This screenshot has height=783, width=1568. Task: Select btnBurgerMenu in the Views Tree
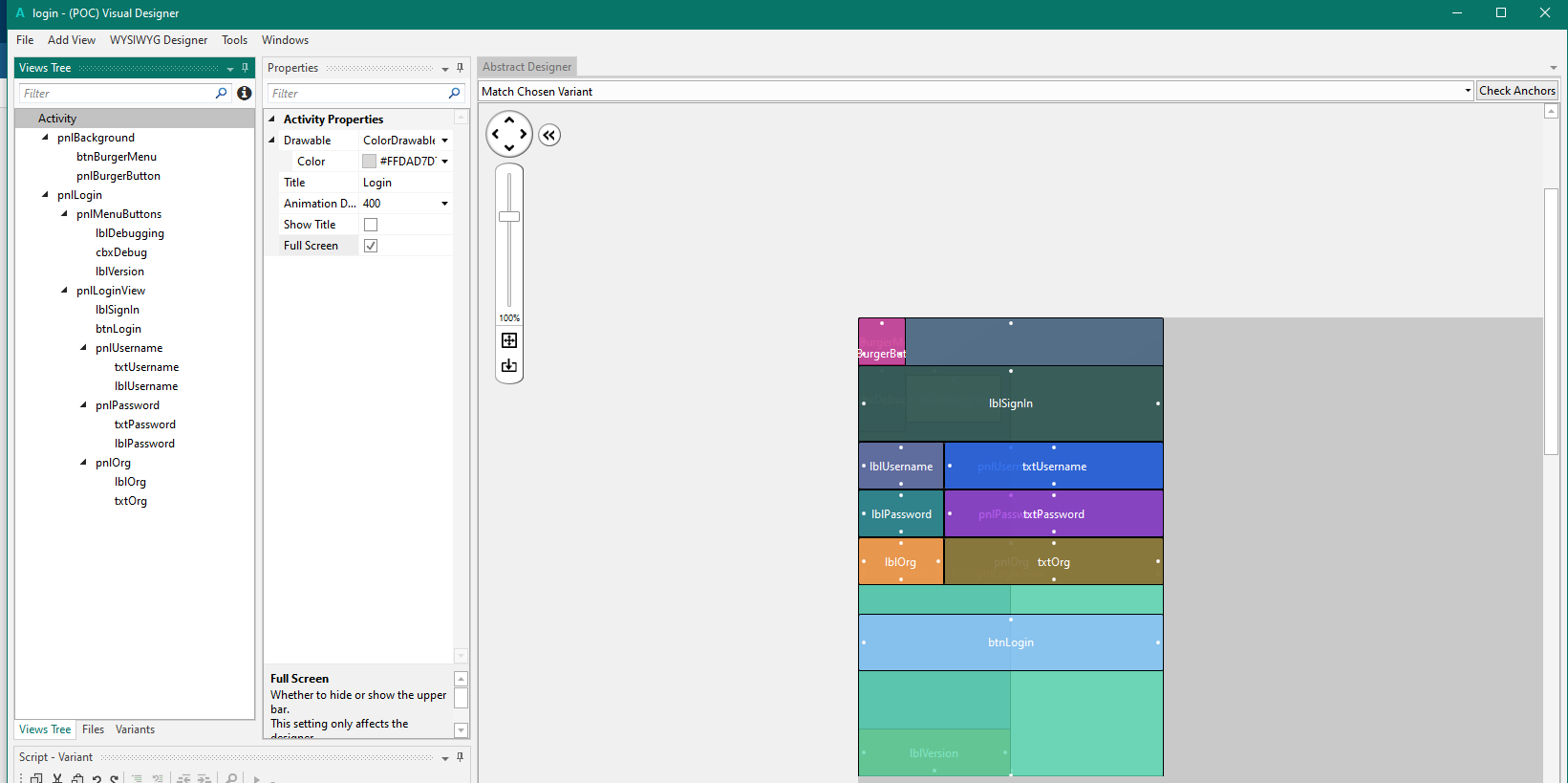point(117,157)
